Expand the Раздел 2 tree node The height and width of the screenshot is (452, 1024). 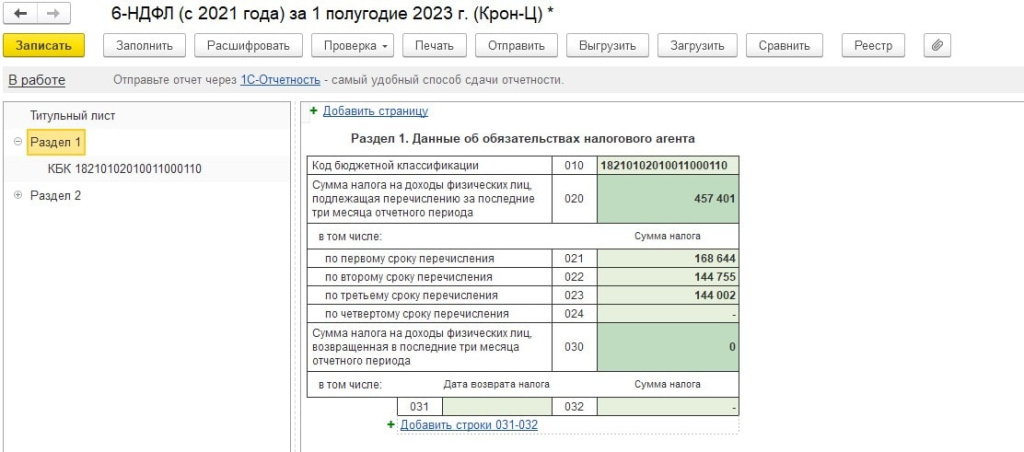click(x=18, y=196)
